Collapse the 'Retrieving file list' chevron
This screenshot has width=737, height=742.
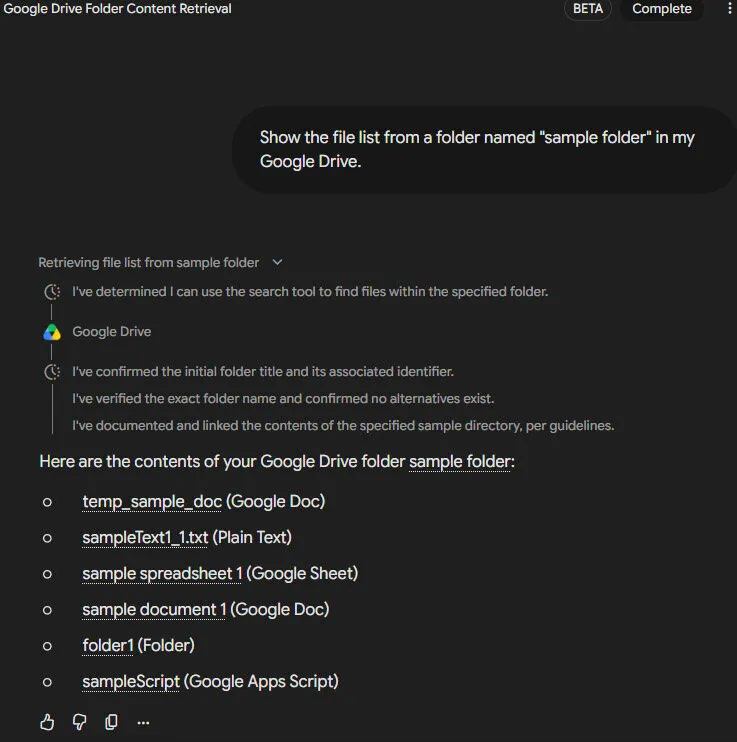(x=277, y=262)
